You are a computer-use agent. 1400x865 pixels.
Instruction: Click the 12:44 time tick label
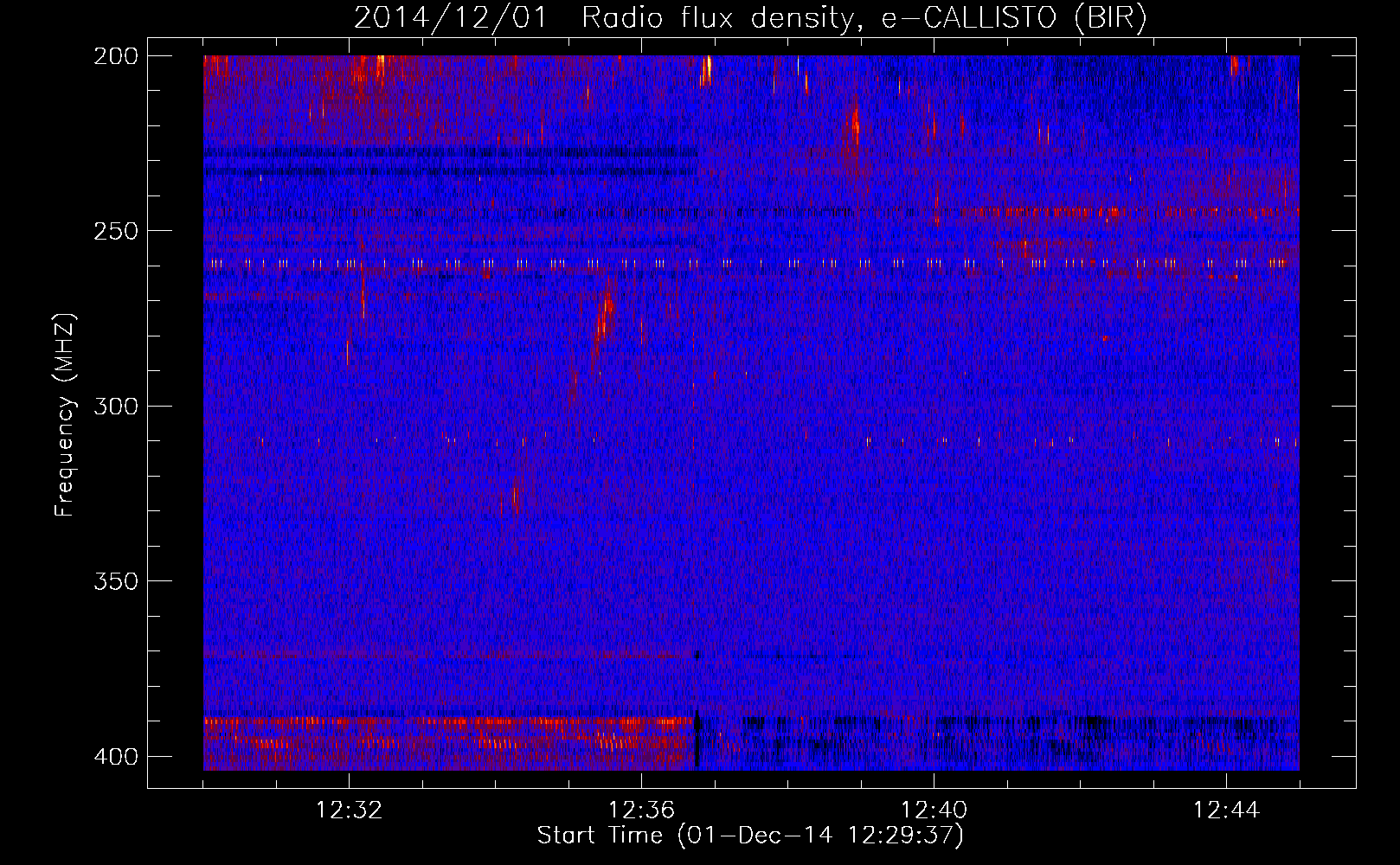tap(1226, 811)
